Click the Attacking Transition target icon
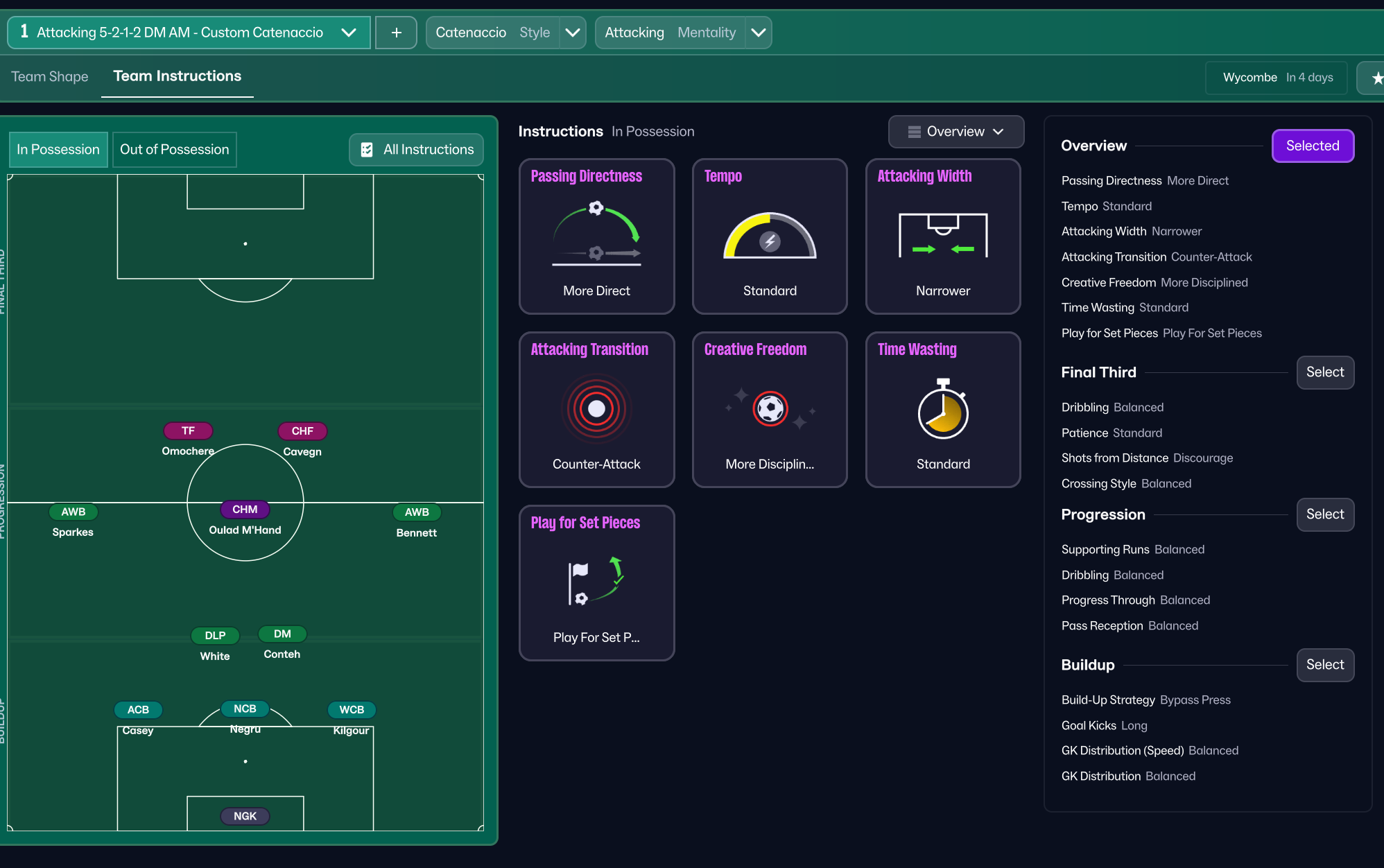1384x868 pixels. tap(596, 409)
